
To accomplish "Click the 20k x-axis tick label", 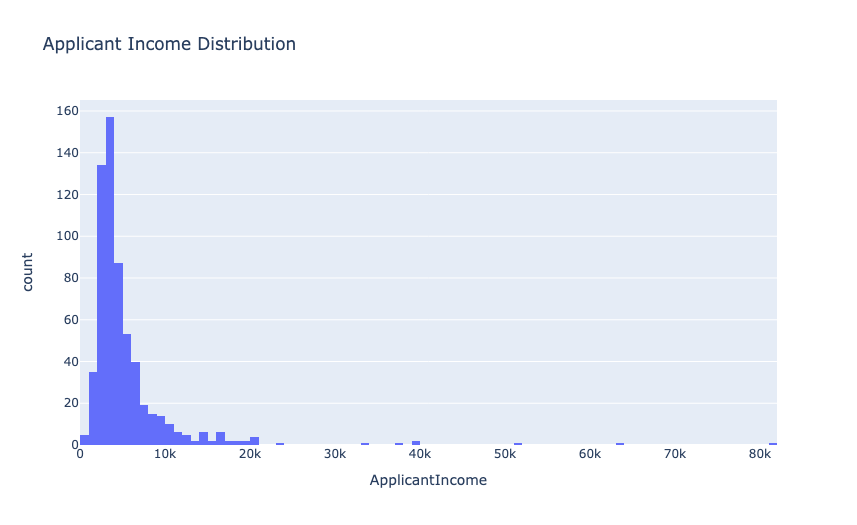I will 250,455.
